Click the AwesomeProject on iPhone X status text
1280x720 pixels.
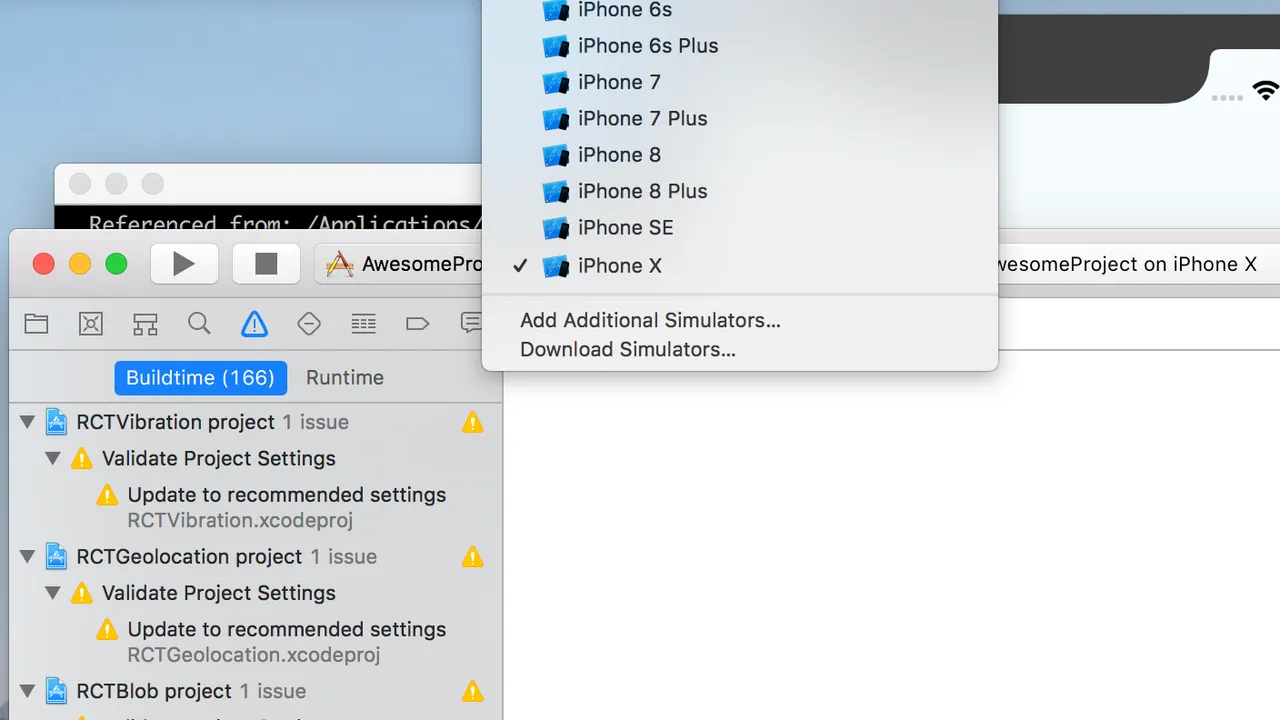tap(1127, 265)
